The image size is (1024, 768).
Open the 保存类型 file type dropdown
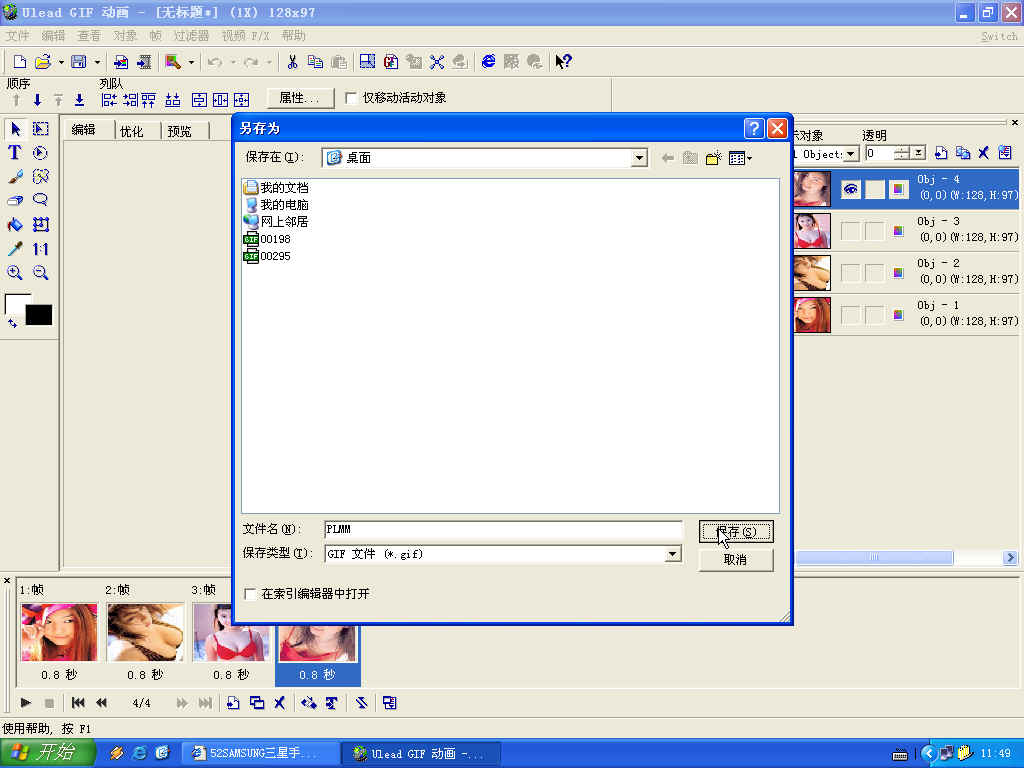pyautogui.click(x=673, y=553)
